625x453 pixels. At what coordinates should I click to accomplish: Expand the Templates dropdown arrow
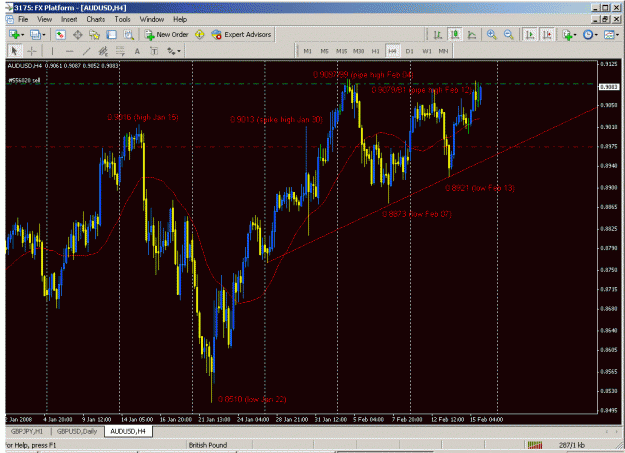point(617,35)
